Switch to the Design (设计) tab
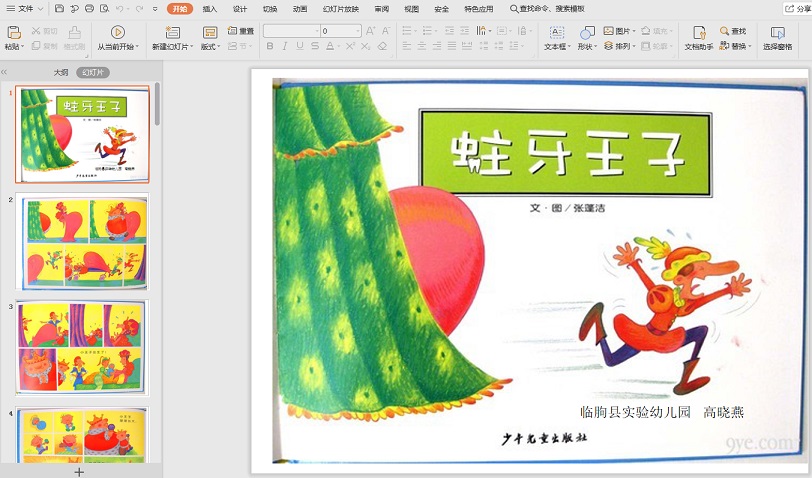This screenshot has height=478, width=812. [240, 9]
